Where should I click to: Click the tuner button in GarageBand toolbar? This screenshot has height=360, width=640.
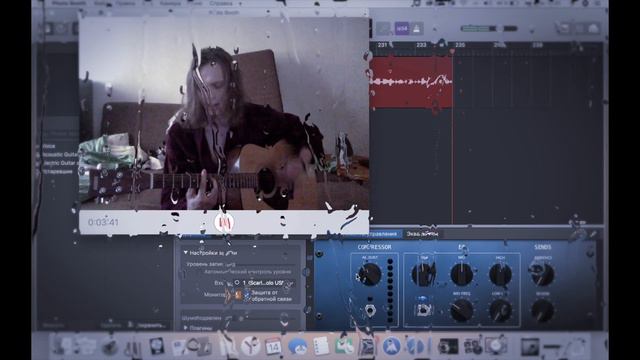tap(383, 29)
